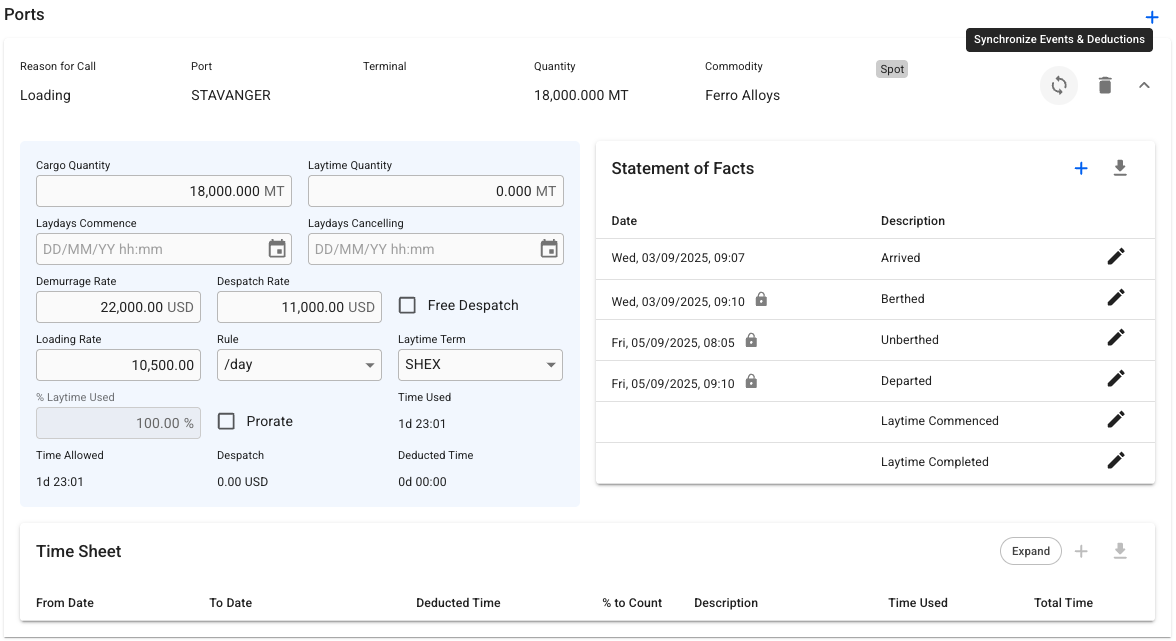
Task: Open the Laytime Term SHEX dropdown
Action: click(480, 365)
